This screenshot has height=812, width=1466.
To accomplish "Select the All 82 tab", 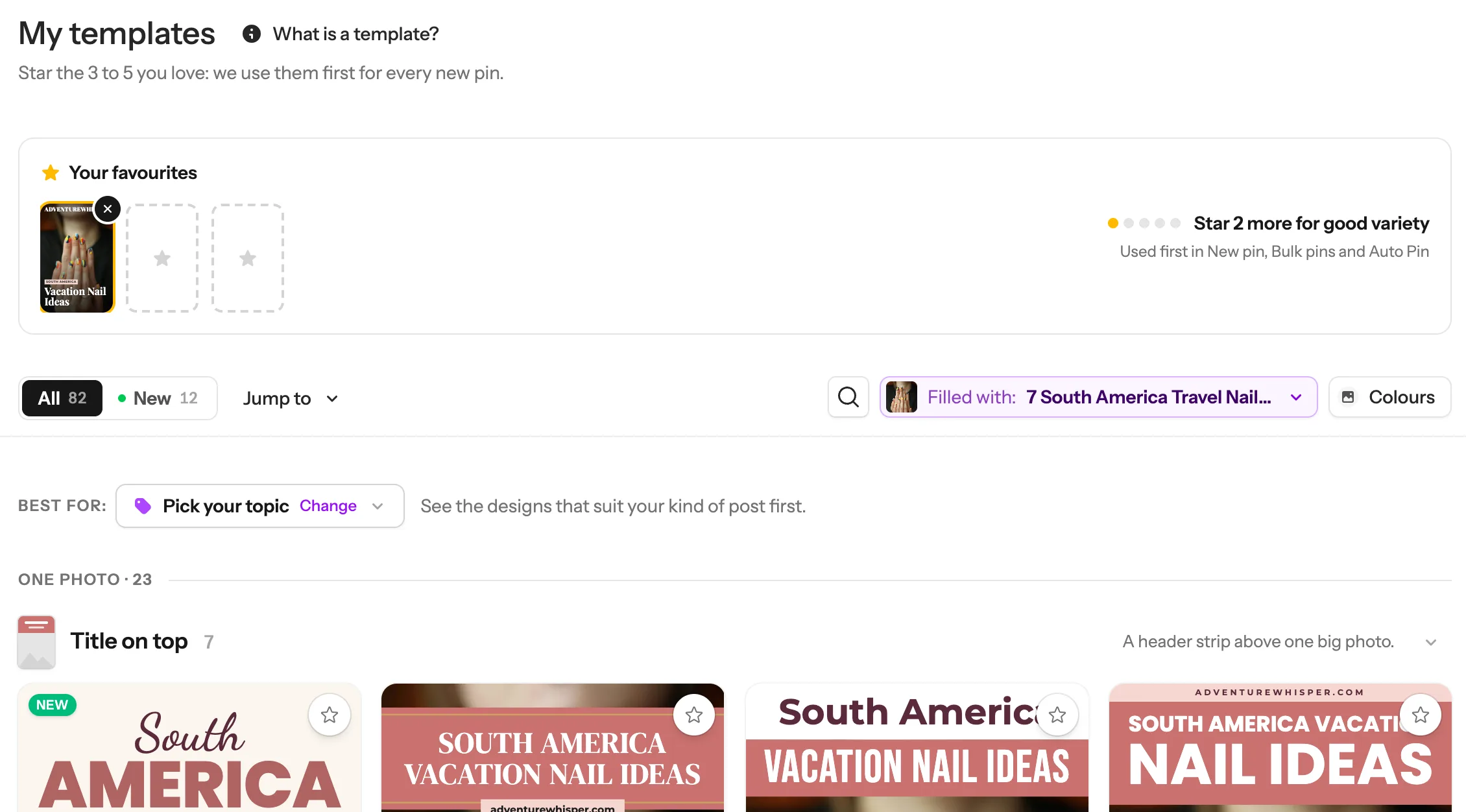I will pyautogui.click(x=62, y=398).
